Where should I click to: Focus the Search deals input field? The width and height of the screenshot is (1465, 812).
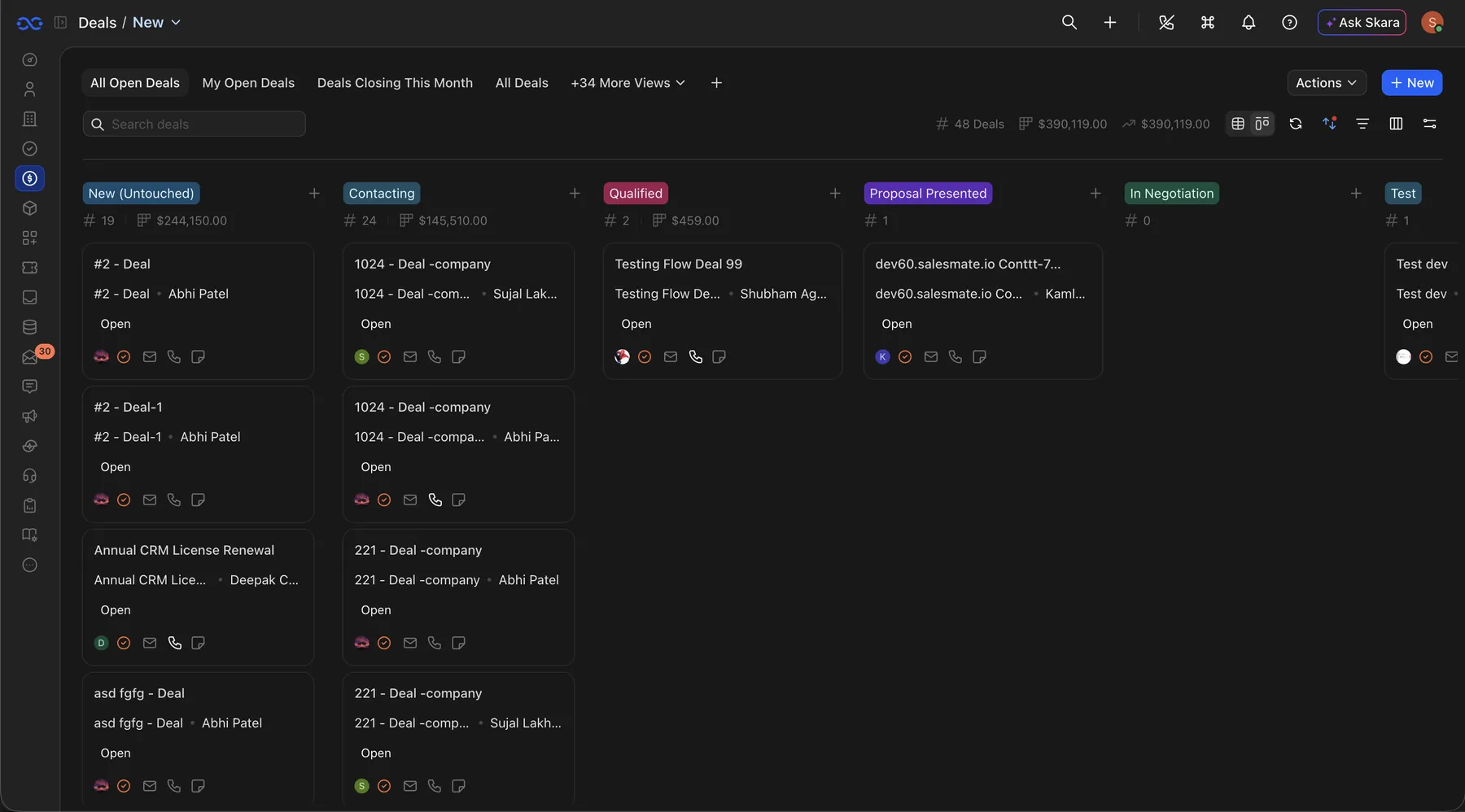[x=195, y=124]
